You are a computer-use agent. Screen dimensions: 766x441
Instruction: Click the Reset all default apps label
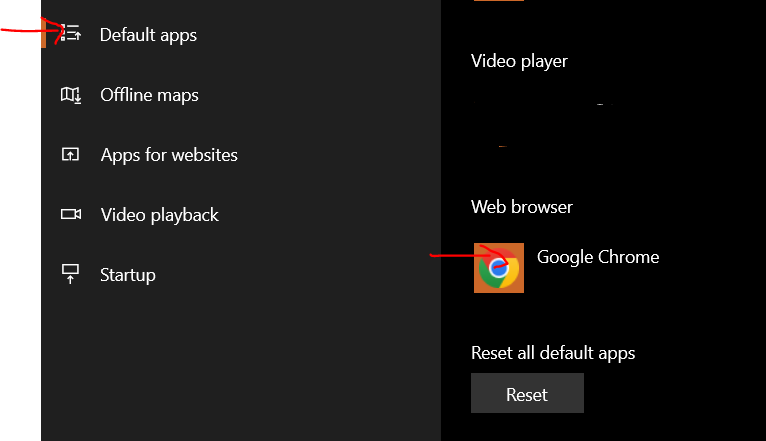click(x=553, y=353)
